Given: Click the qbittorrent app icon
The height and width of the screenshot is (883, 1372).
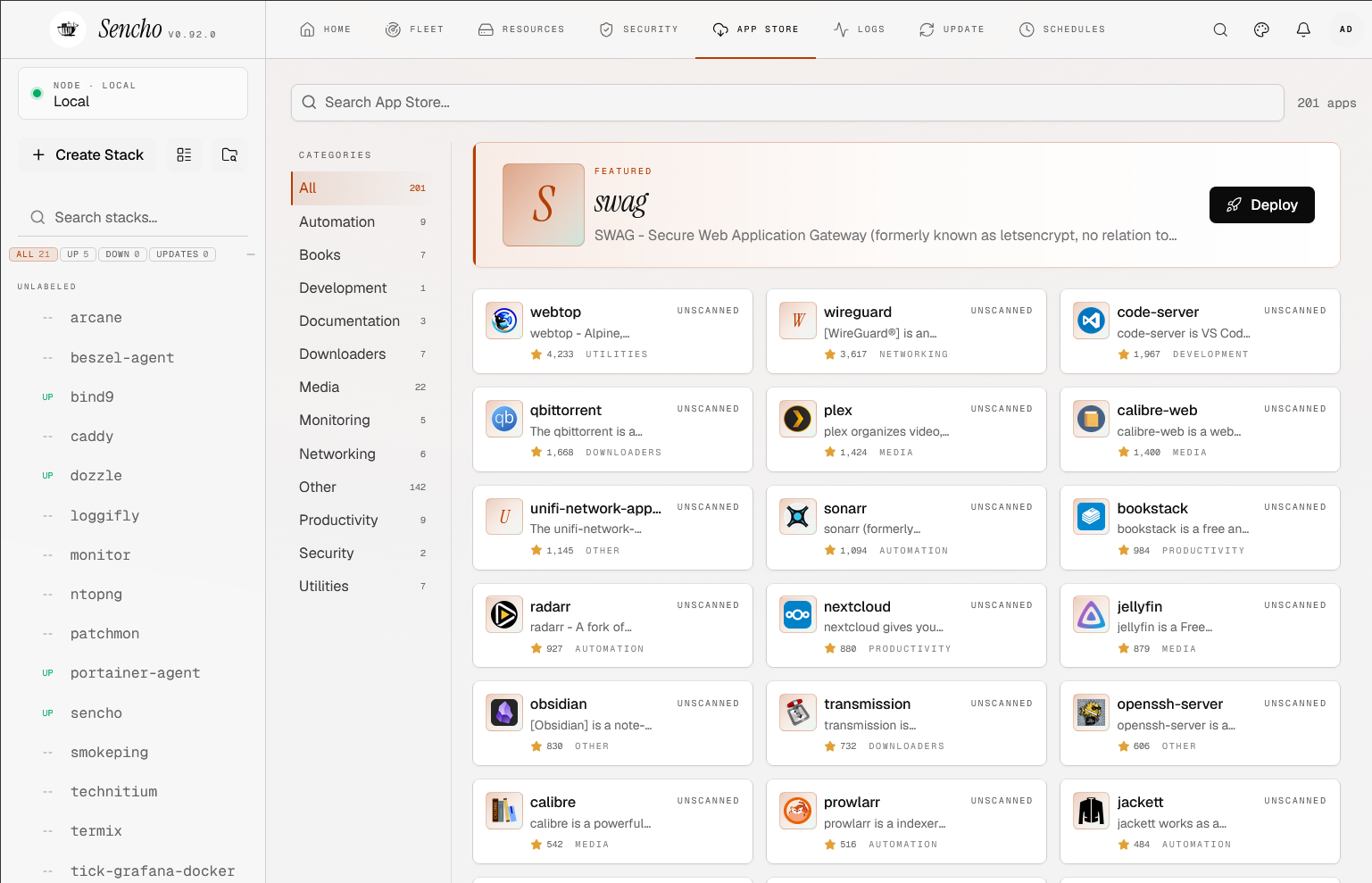Looking at the screenshot, I should point(504,418).
